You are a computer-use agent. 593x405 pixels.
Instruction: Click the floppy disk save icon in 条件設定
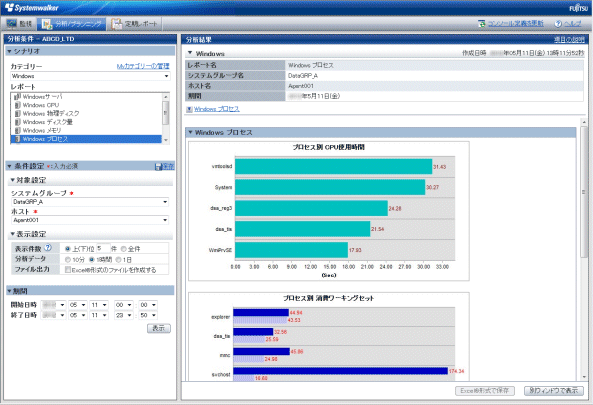(158, 167)
